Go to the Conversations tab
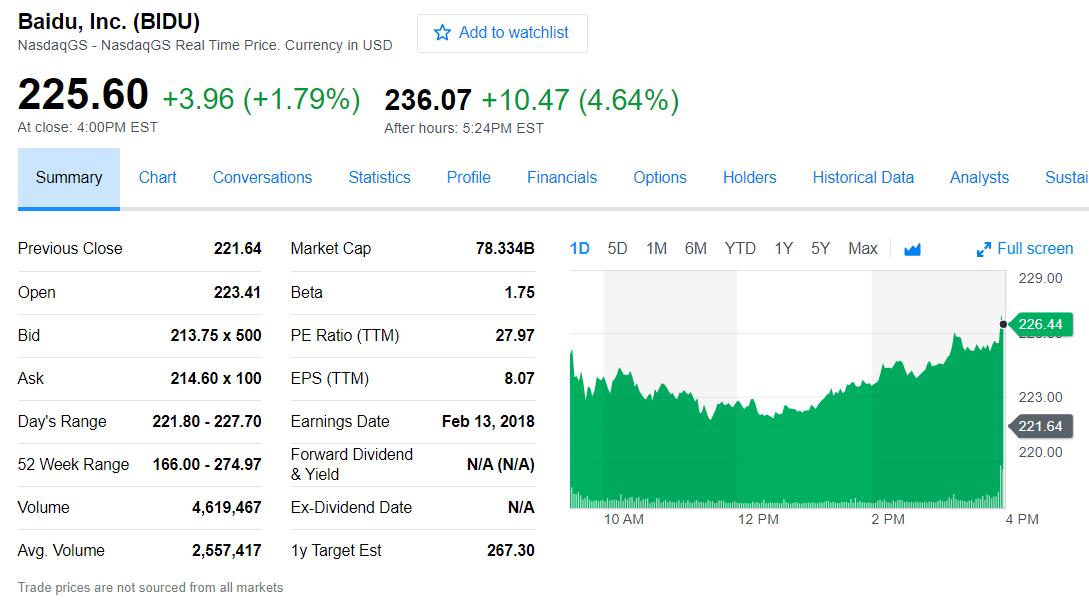Image resolution: width=1089 pixels, height=602 pixels. pos(262,178)
